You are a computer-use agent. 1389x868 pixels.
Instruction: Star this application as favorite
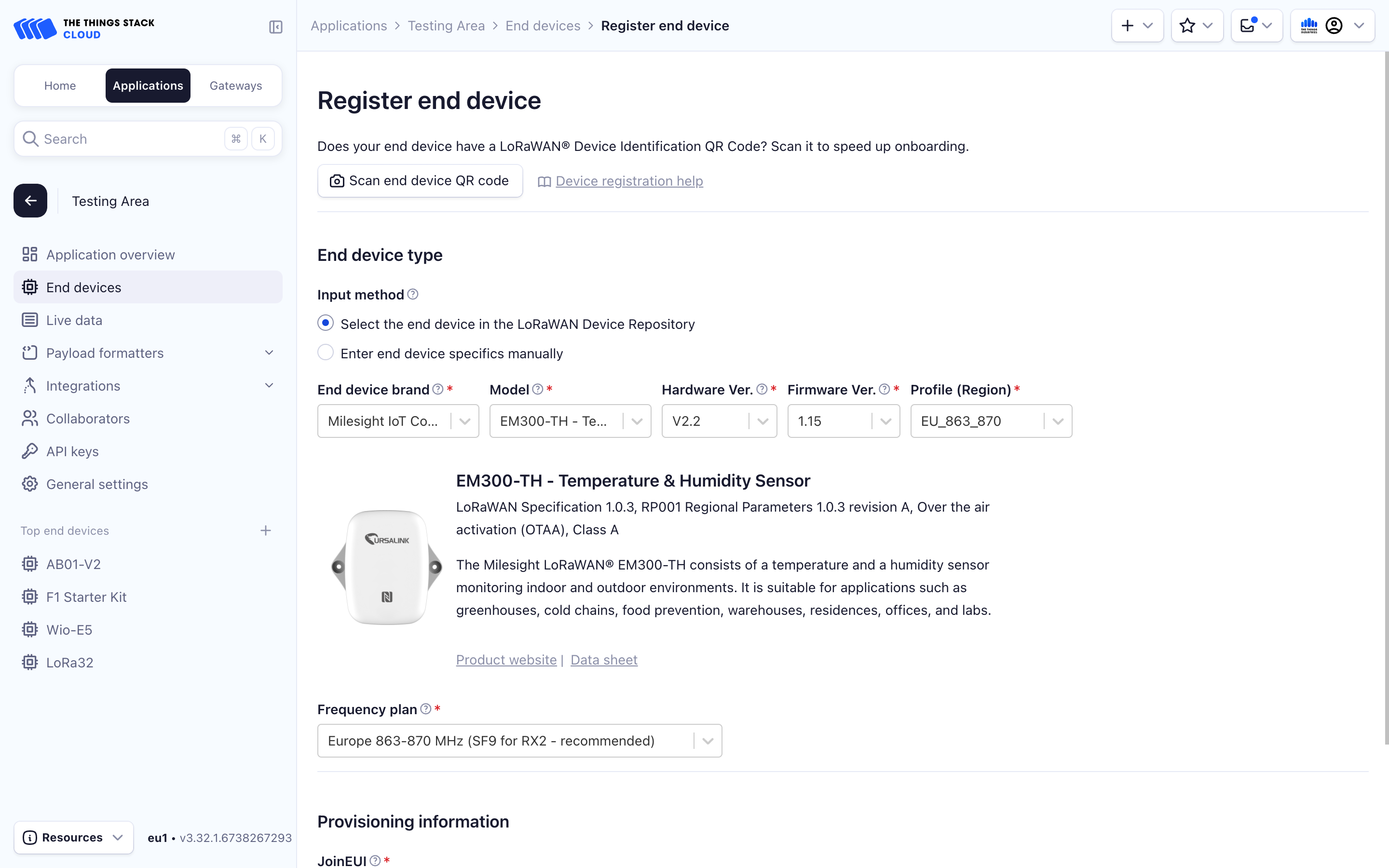point(1187,25)
